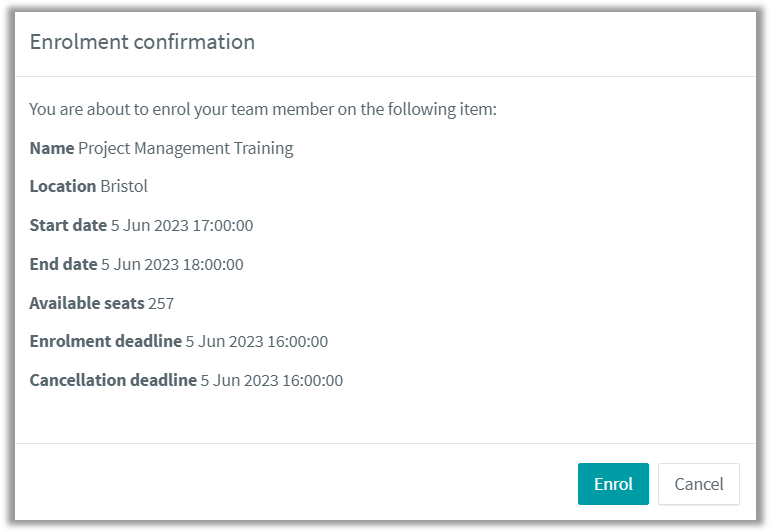The width and height of the screenshot is (771, 532).
Task: Click the Enrolment deadline date text
Action: tap(257, 342)
